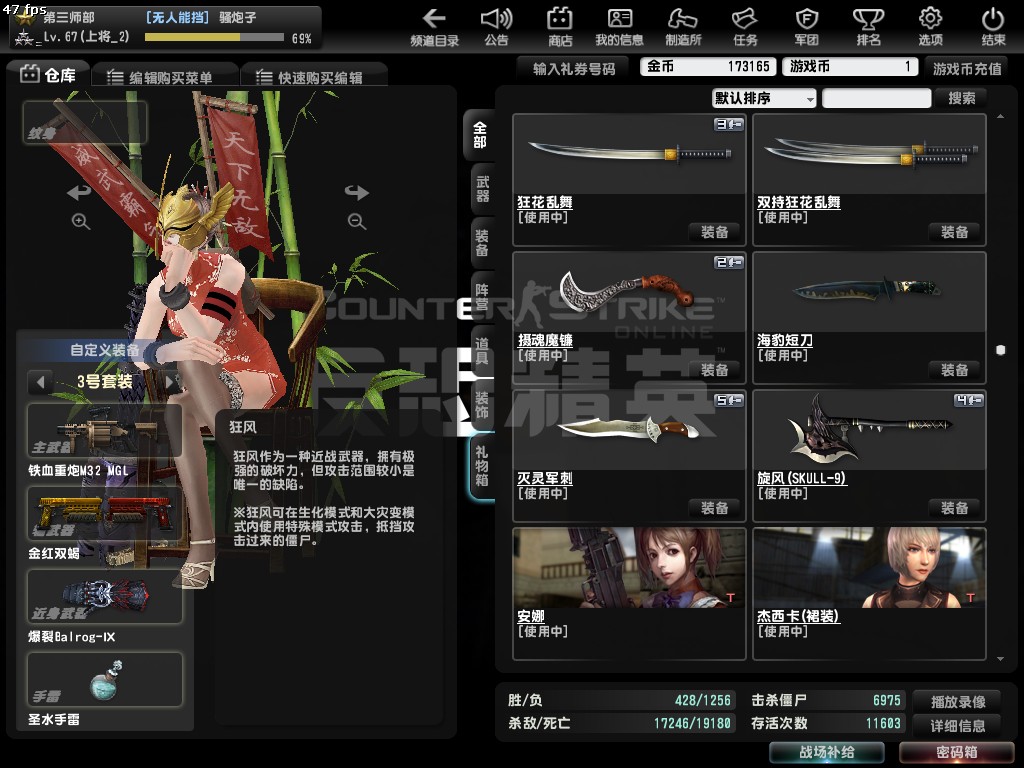The height and width of the screenshot is (768, 1024).
Task: Select the 阵营 category tab
Action: (482, 297)
